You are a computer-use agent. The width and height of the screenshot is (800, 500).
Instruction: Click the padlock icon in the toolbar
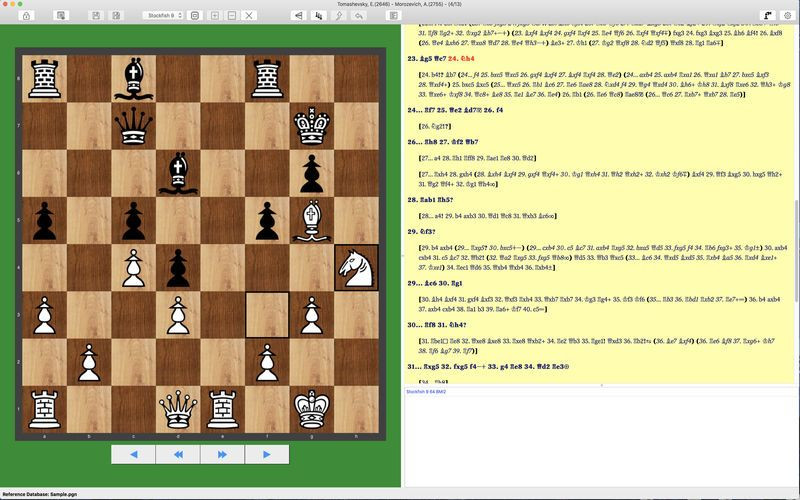click(x=27, y=16)
